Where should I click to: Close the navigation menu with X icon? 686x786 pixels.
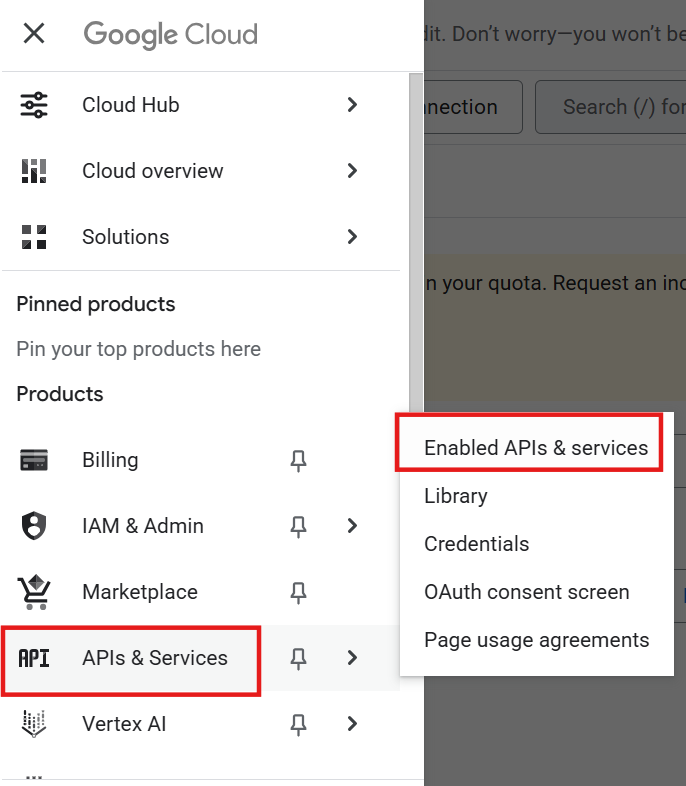click(x=34, y=34)
